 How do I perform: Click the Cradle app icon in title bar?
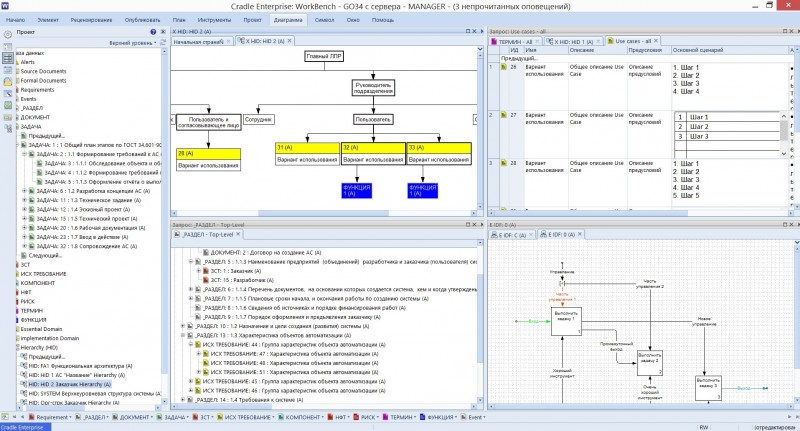[6, 5]
